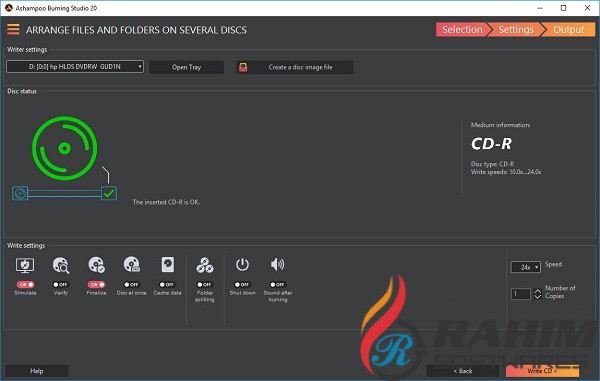Open the write Speed 24x dropdown

525,267
